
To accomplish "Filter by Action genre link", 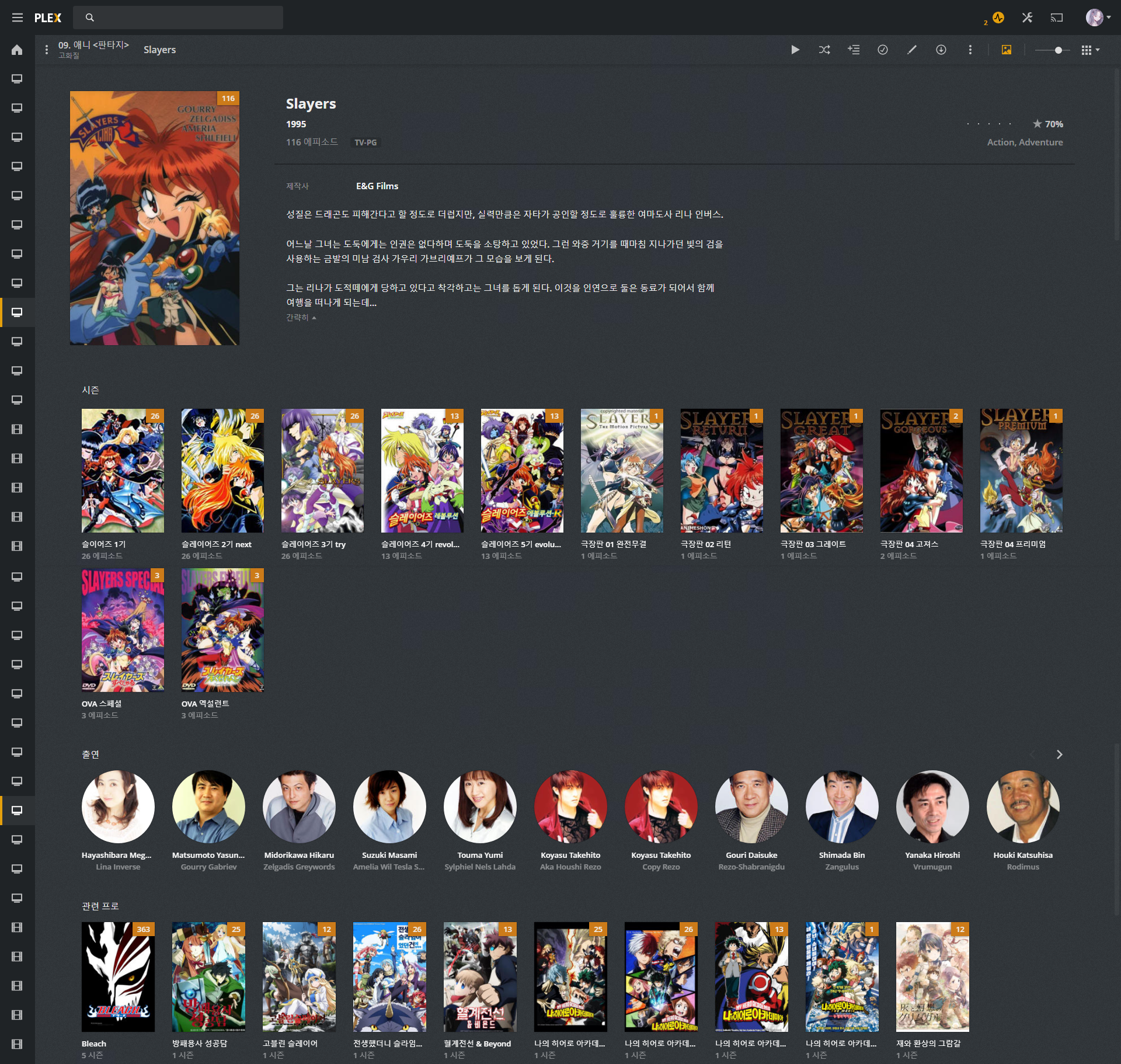I will coord(1001,142).
